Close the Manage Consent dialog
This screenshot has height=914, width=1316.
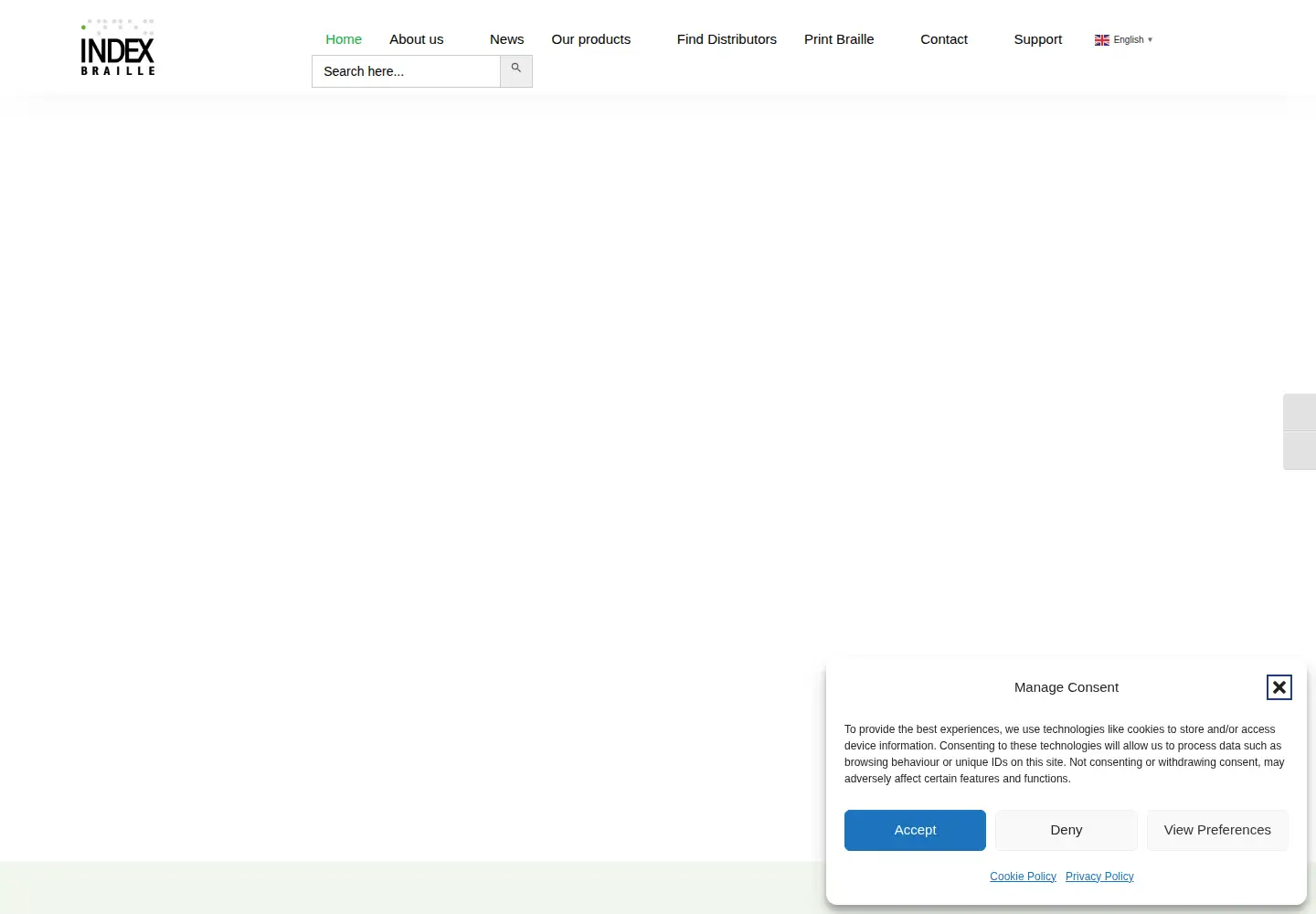pos(1279,687)
